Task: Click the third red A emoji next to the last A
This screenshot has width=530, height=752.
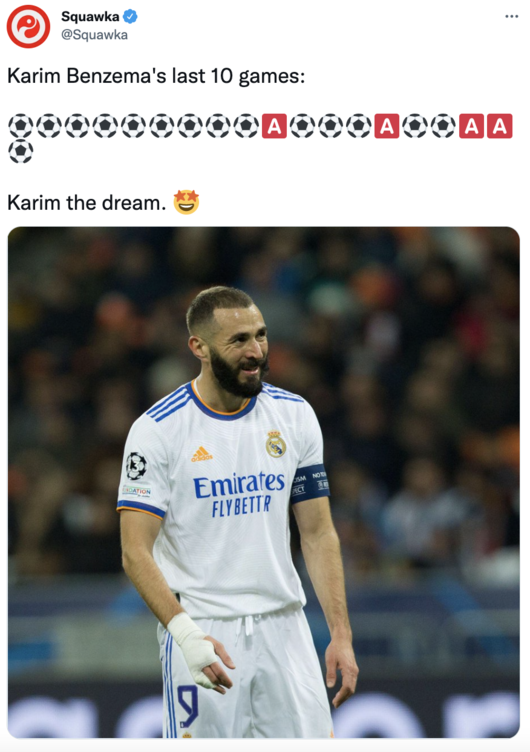Action: 471,126
